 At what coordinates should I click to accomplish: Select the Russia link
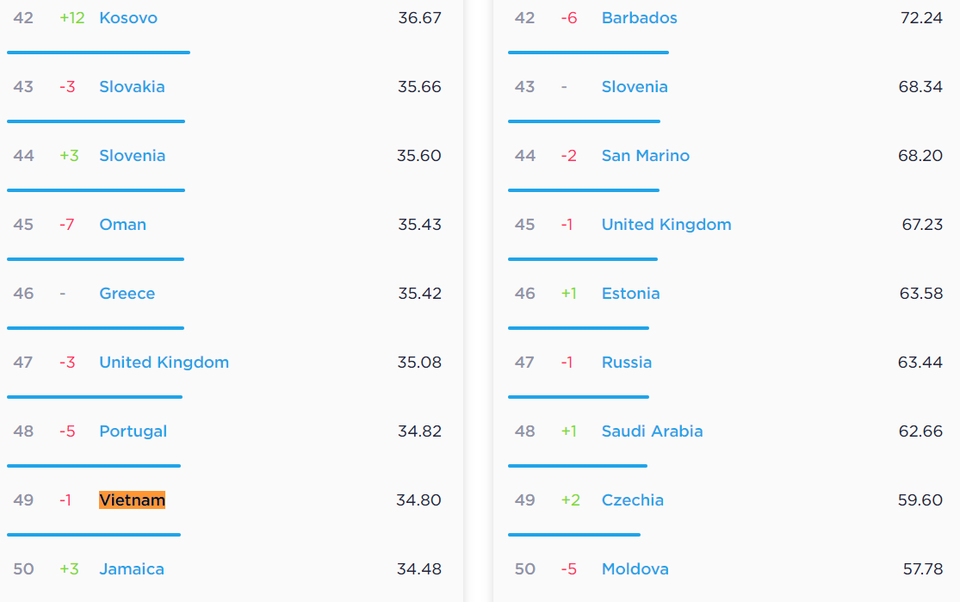626,362
